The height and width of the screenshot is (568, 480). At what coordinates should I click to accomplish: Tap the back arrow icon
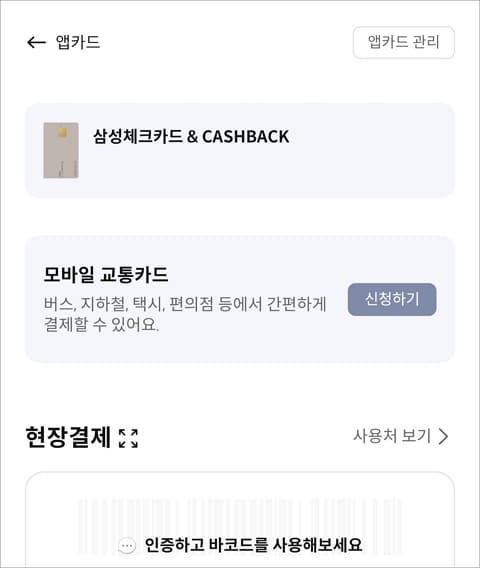click(x=36, y=42)
